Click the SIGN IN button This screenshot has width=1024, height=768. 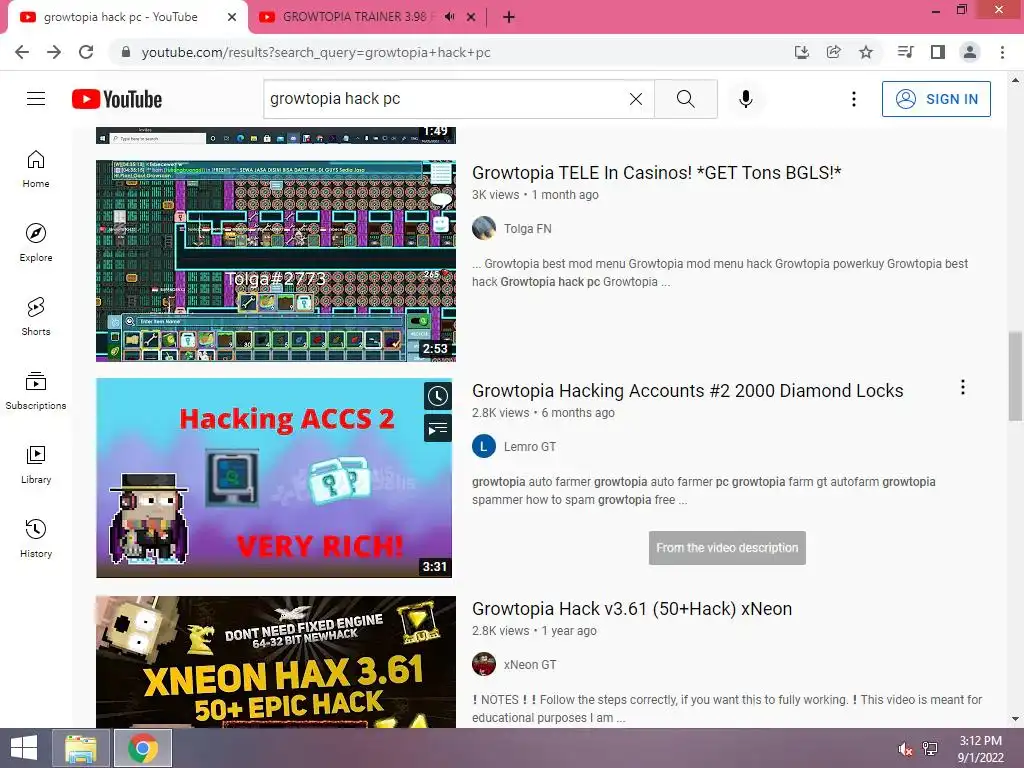point(936,99)
